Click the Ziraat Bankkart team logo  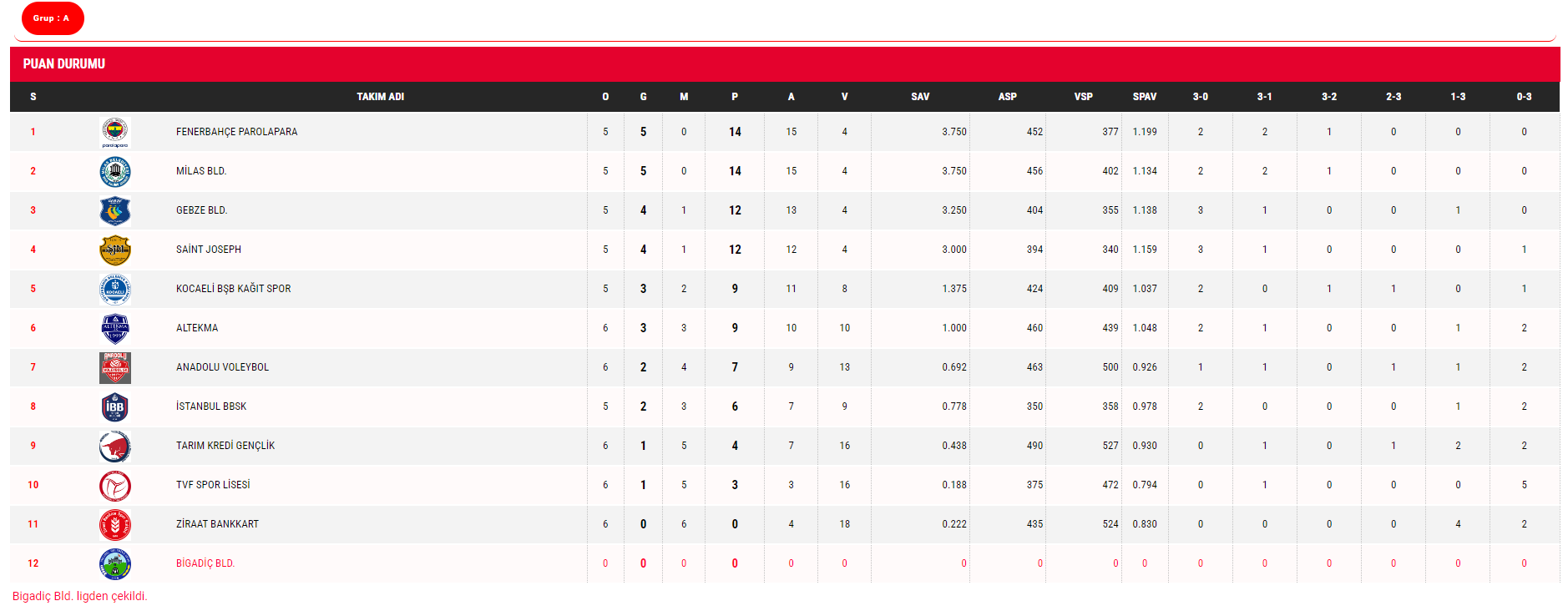click(x=115, y=524)
